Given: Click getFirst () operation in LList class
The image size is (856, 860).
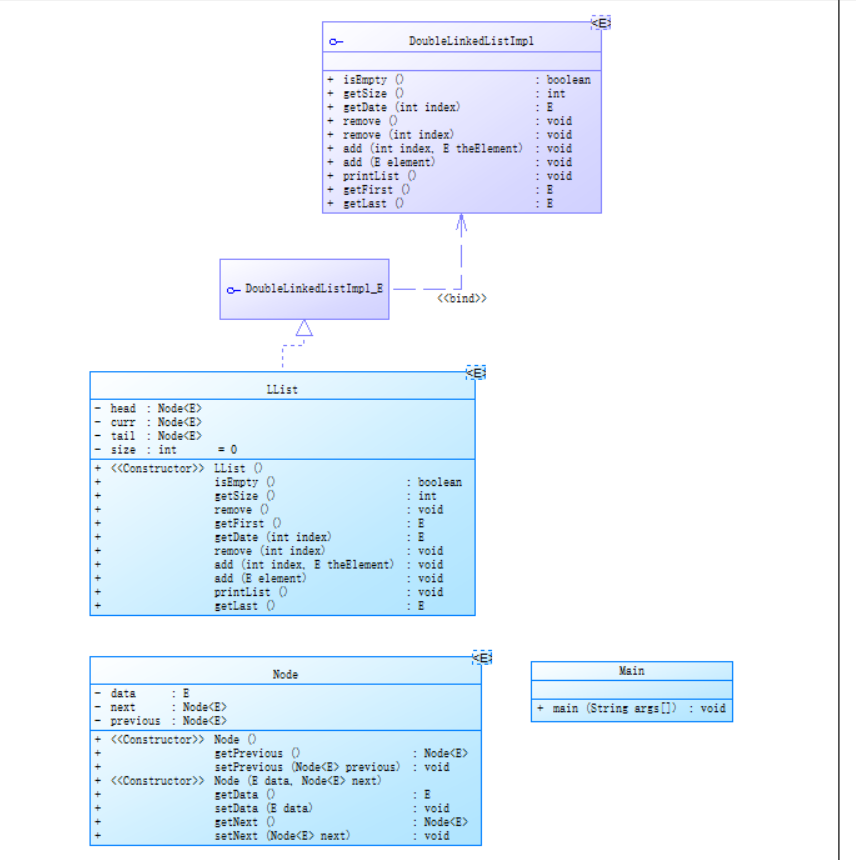Looking at the screenshot, I should 248,523.
